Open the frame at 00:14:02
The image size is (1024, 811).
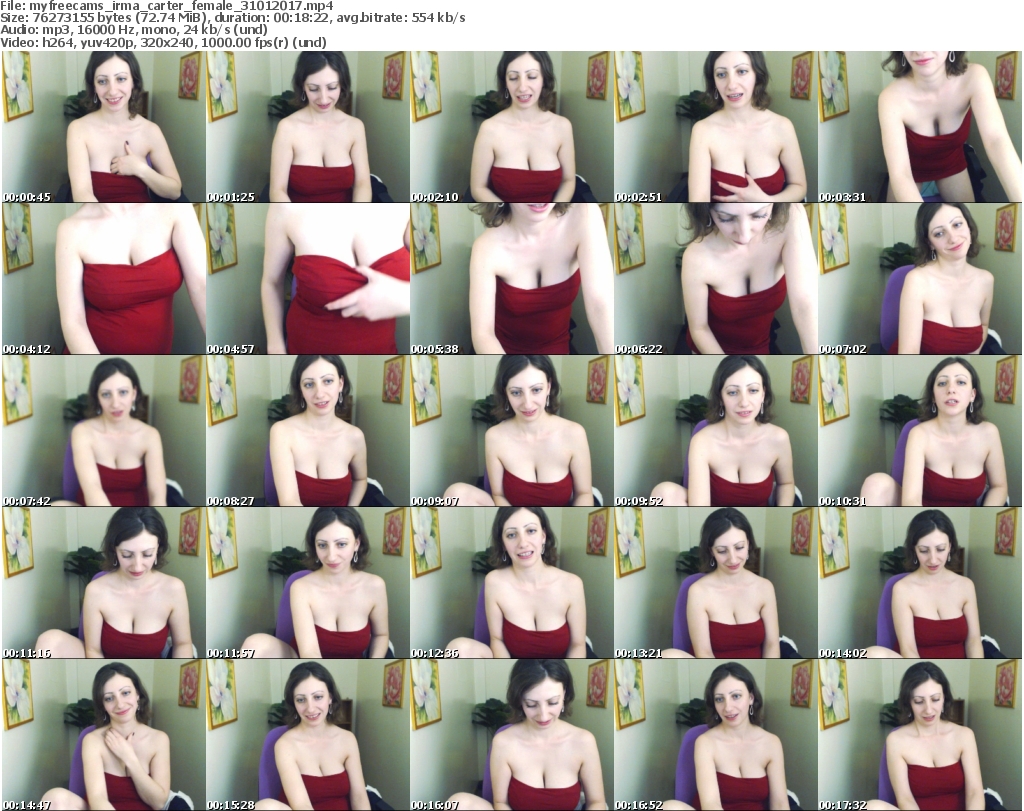[x=920, y=583]
